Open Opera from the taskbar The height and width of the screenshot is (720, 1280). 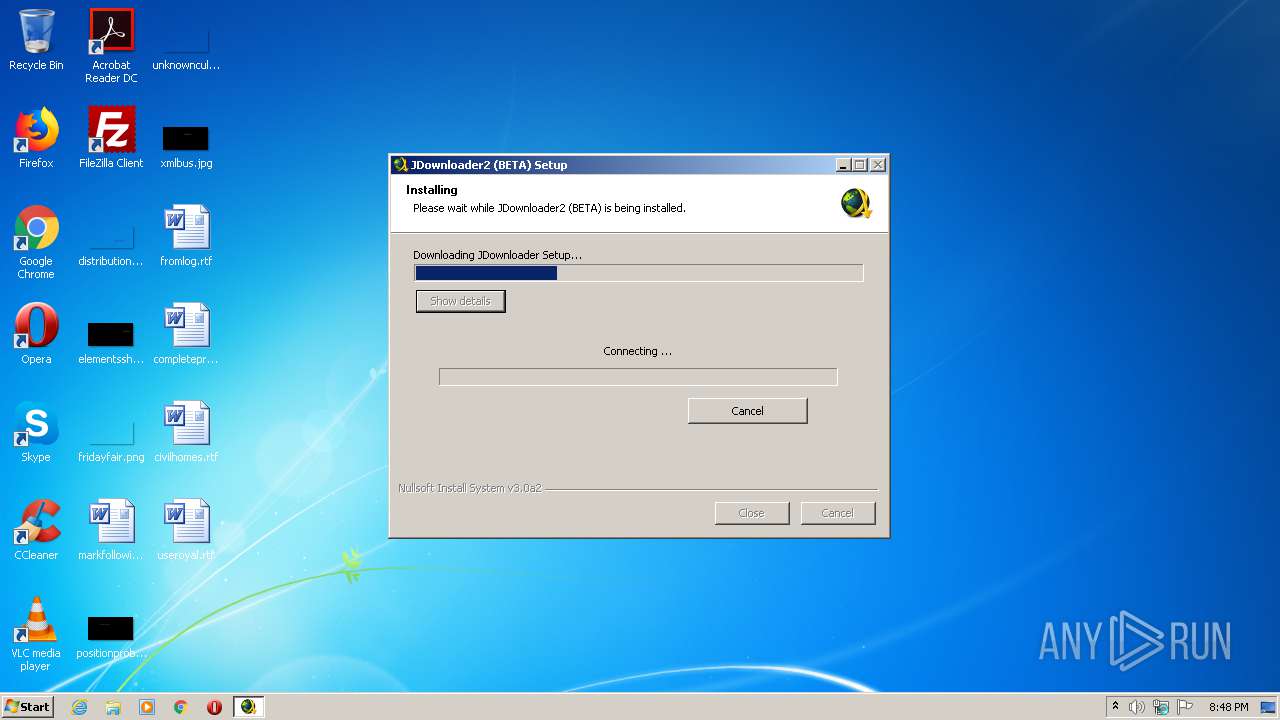tap(214, 707)
